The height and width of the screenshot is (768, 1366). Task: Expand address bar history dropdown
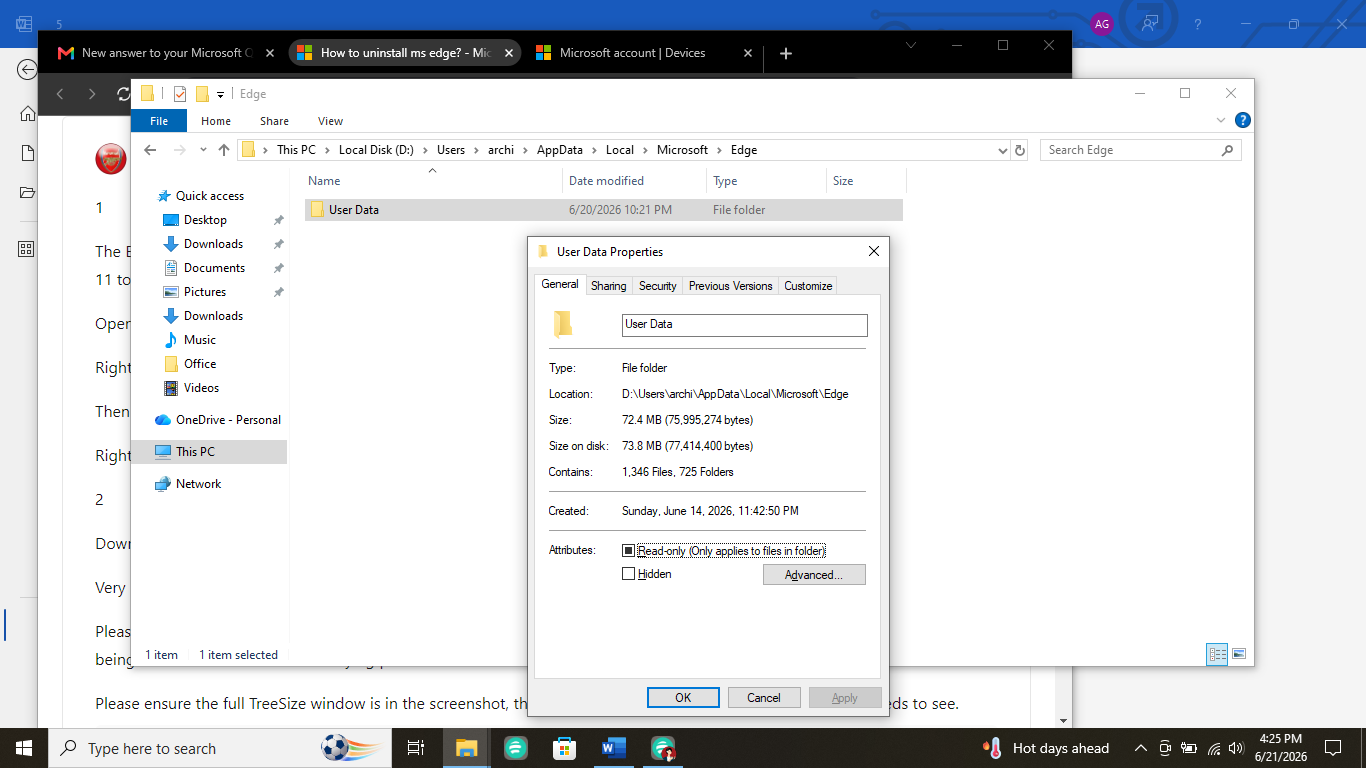1003,150
